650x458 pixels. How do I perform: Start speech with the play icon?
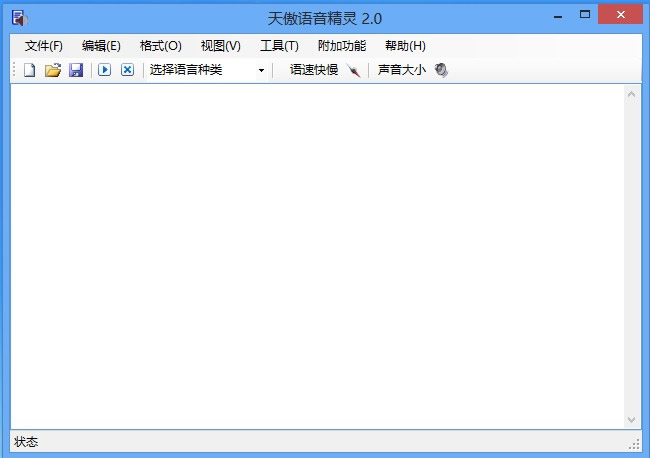click(x=104, y=70)
